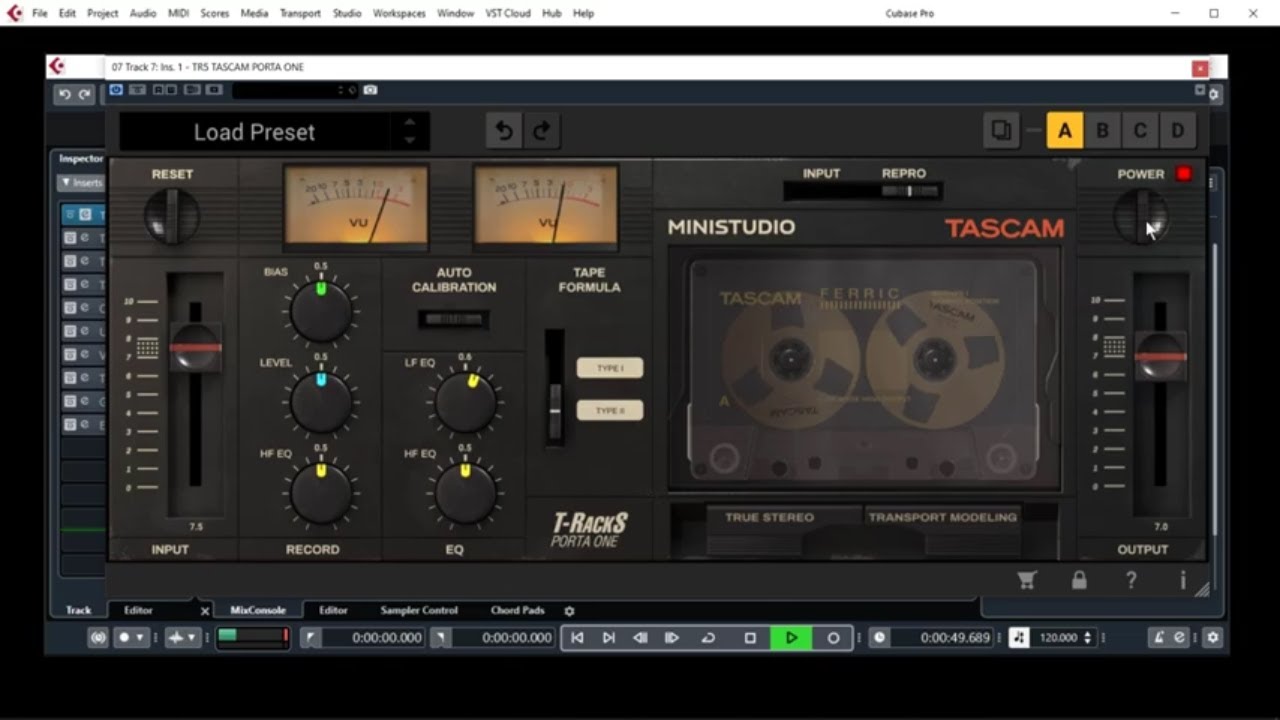Click the preset up/down stepper arrows
The width and height of the screenshot is (1280, 720).
(409, 131)
